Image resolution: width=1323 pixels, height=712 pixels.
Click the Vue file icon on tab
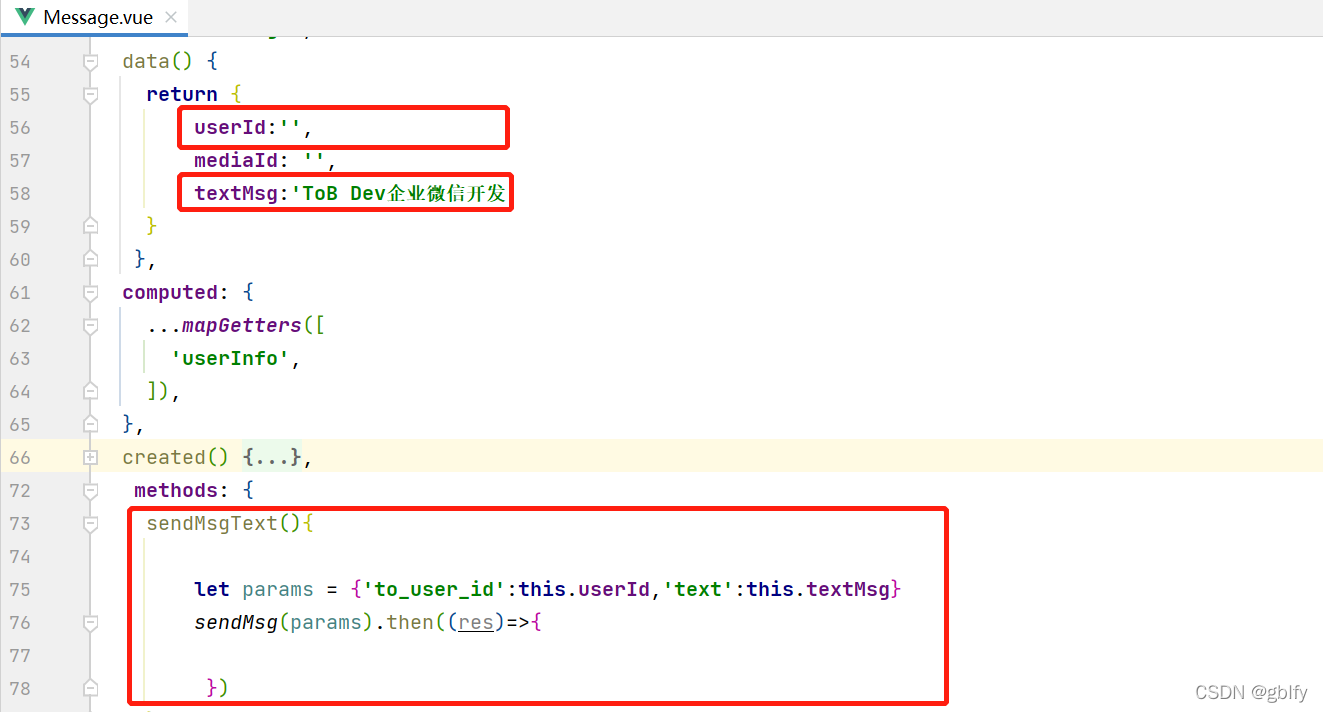click(x=25, y=18)
